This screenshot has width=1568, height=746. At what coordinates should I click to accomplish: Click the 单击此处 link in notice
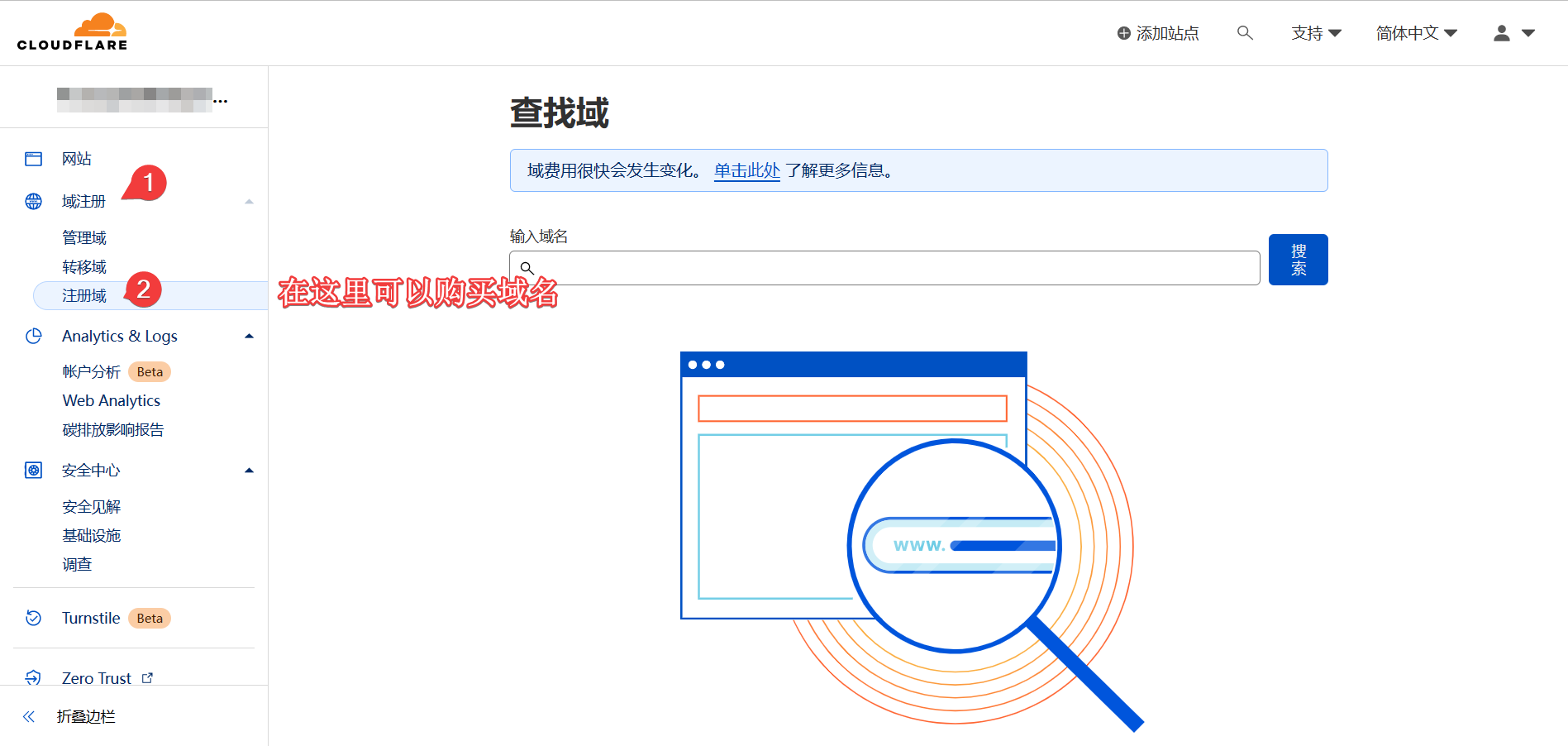pos(747,170)
